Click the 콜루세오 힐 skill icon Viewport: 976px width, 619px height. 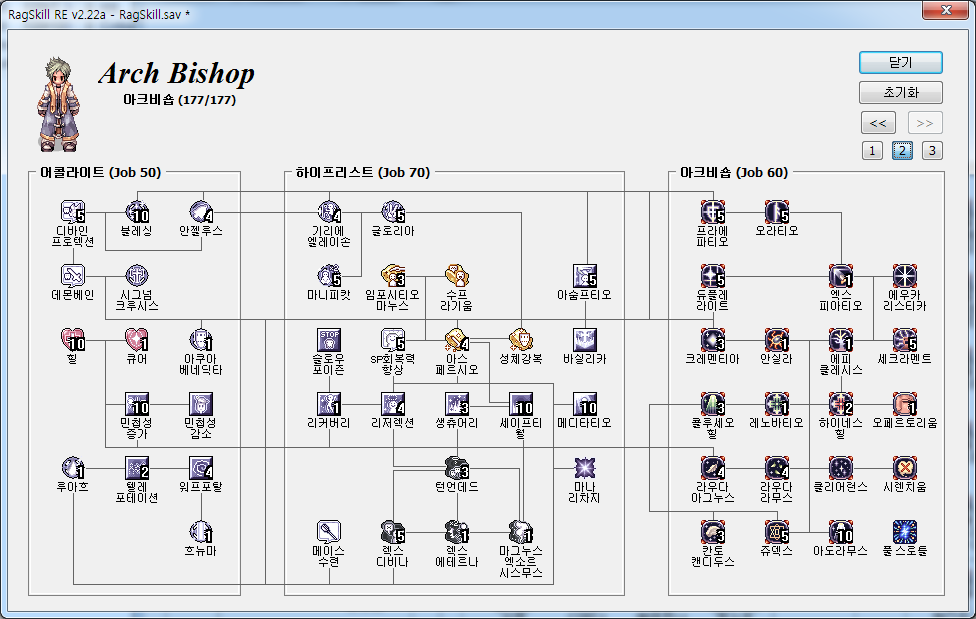[713, 404]
